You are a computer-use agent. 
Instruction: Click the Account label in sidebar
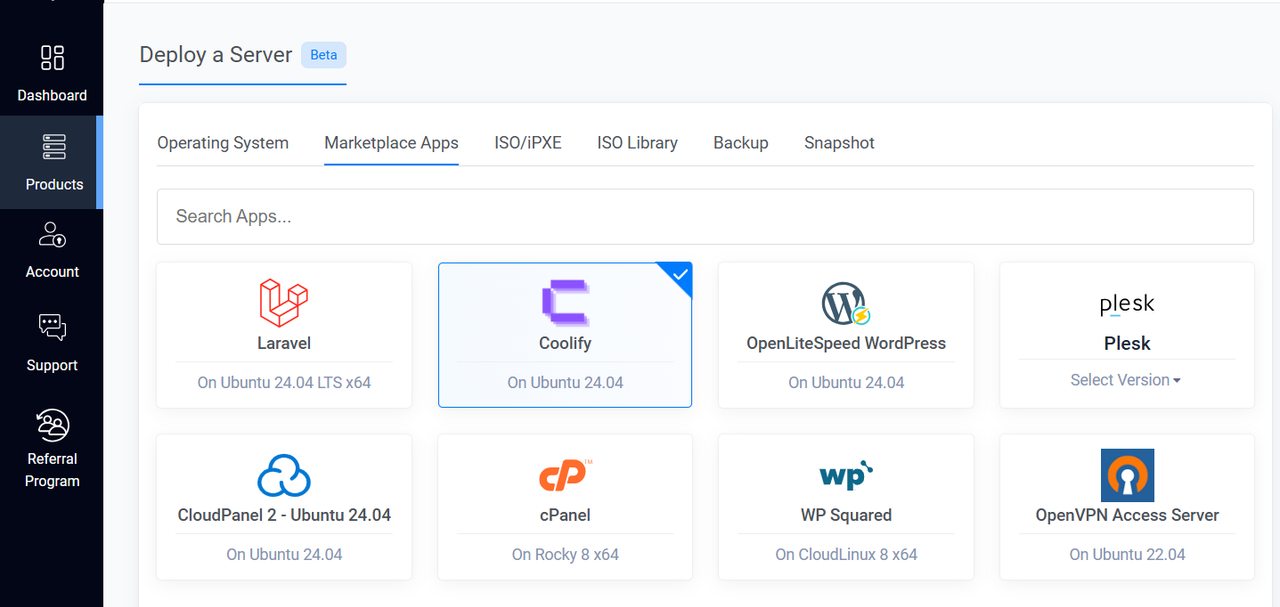(x=52, y=272)
